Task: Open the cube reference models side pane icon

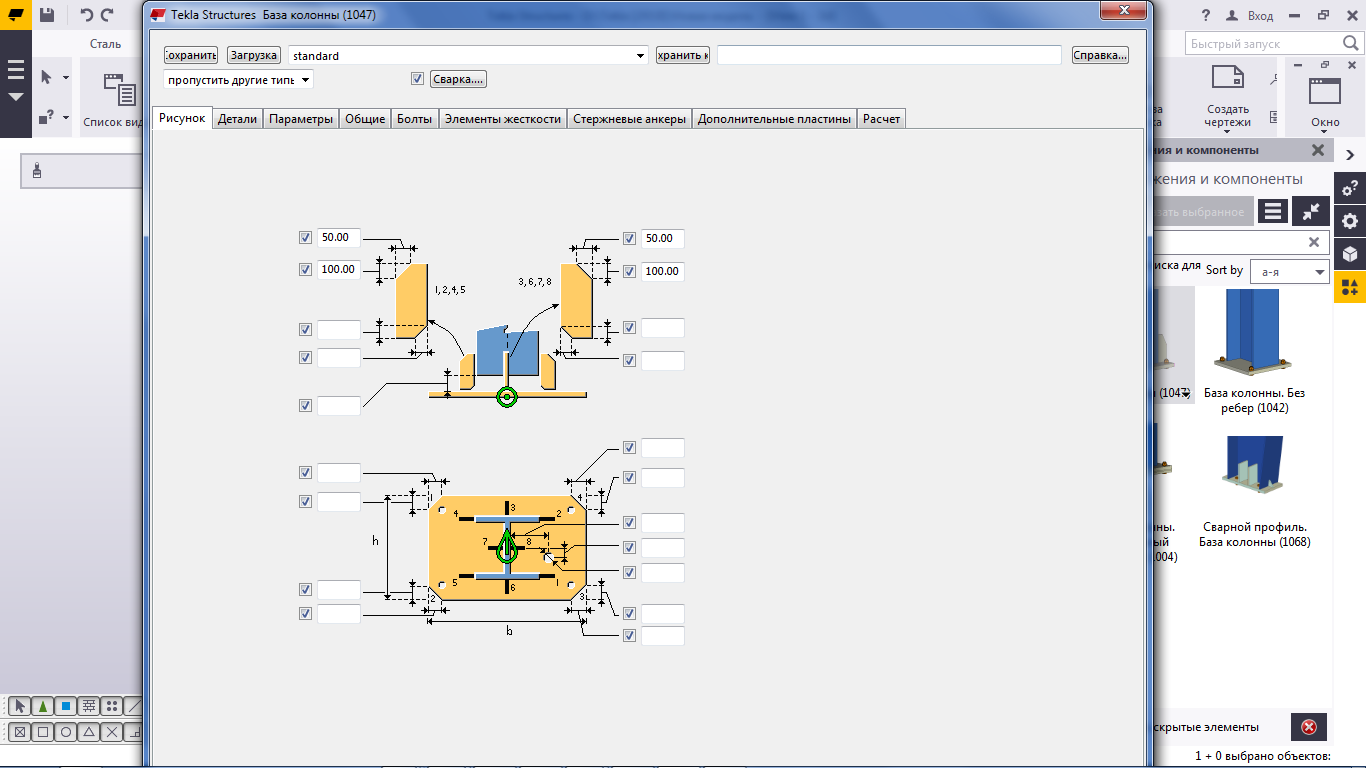Action: (x=1349, y=254)
